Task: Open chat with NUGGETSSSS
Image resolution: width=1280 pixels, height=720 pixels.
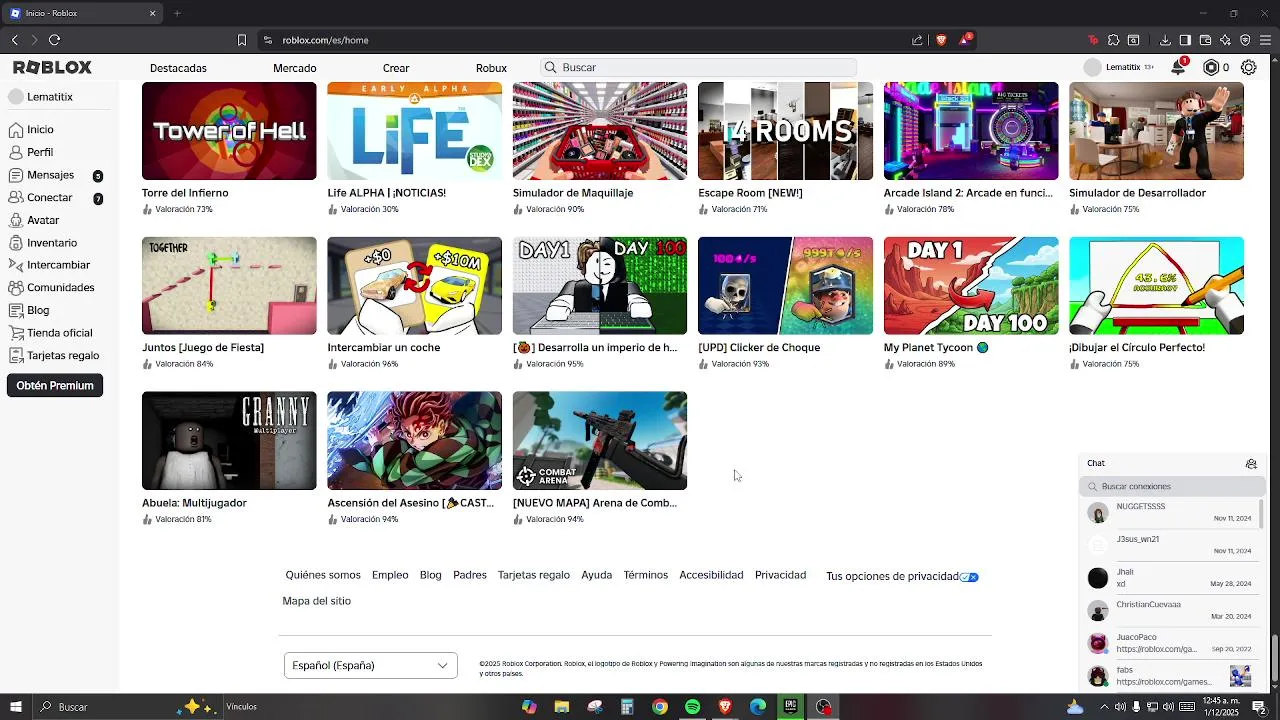Action: coord(1170,513)
